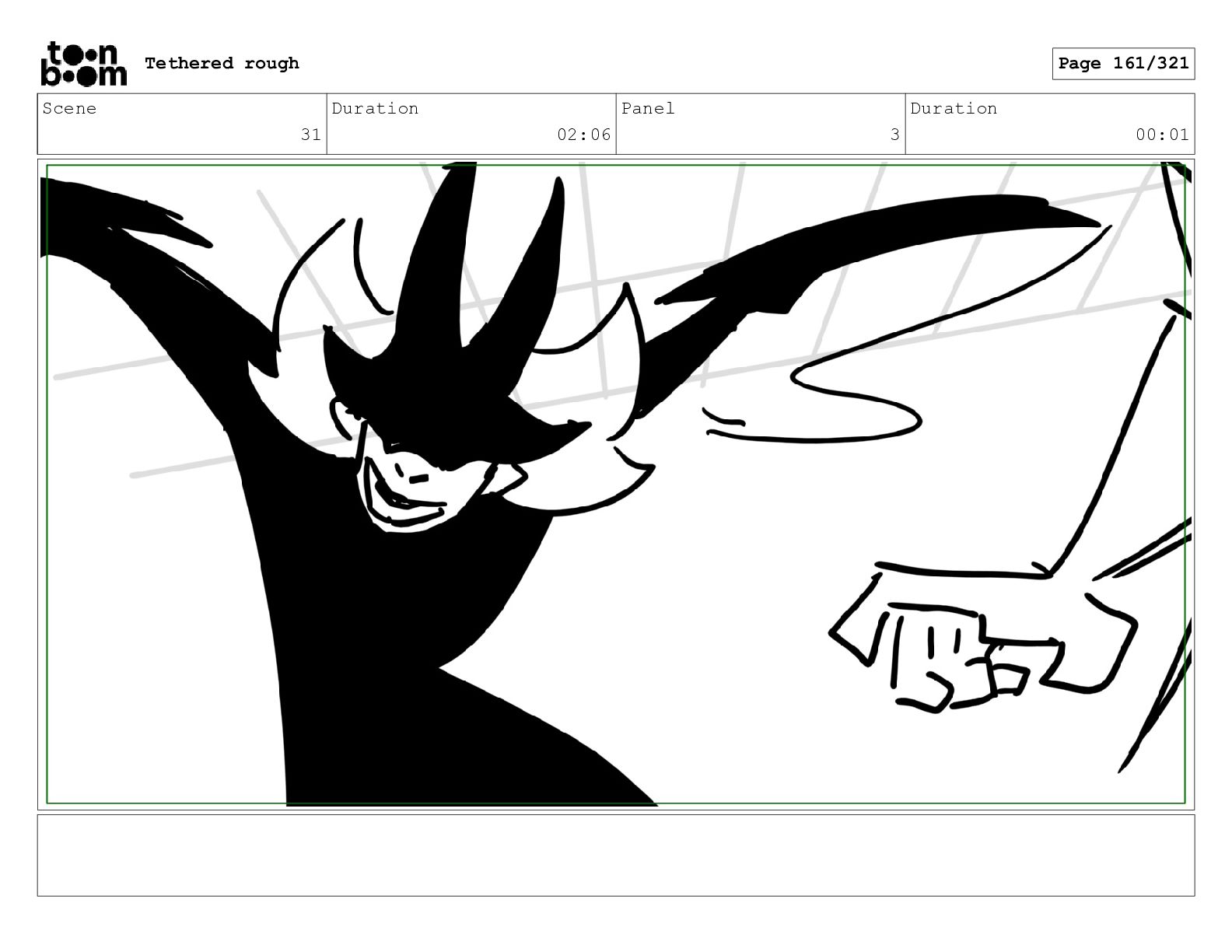Click the panel duration value '00:01'
1232x952 pixels.
pos(1162,135)
